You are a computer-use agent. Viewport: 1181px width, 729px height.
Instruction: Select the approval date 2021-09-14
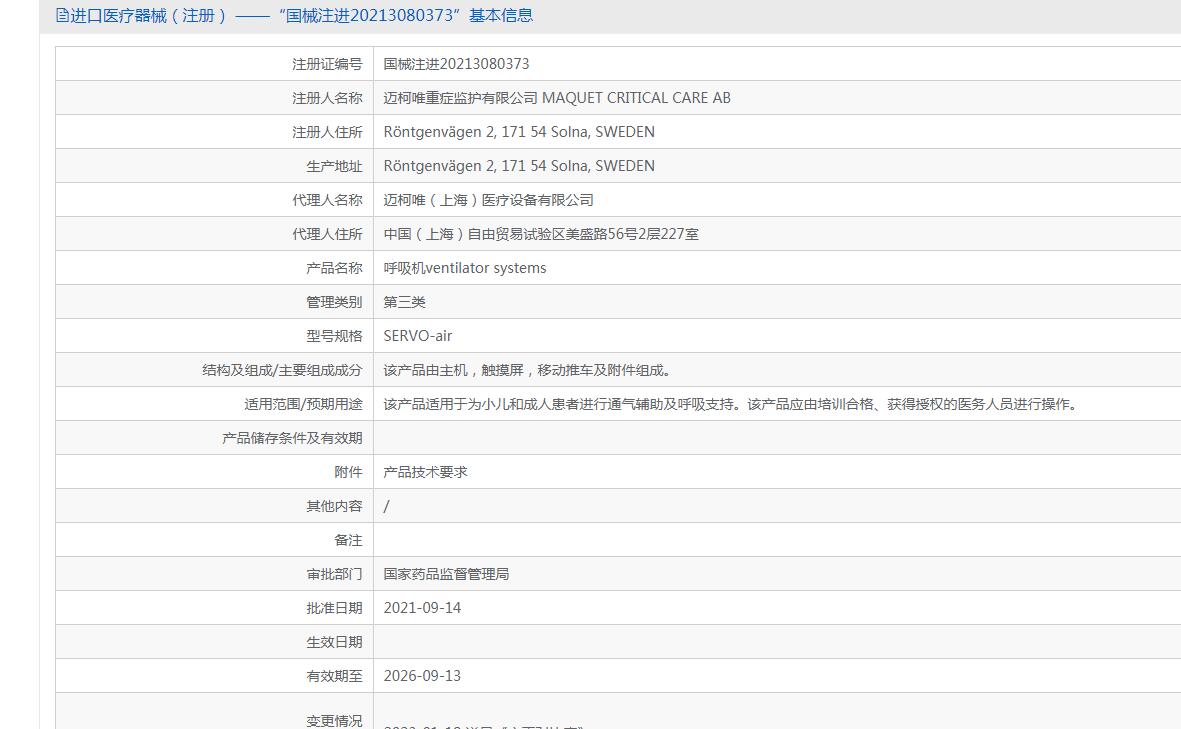point(422,608)
